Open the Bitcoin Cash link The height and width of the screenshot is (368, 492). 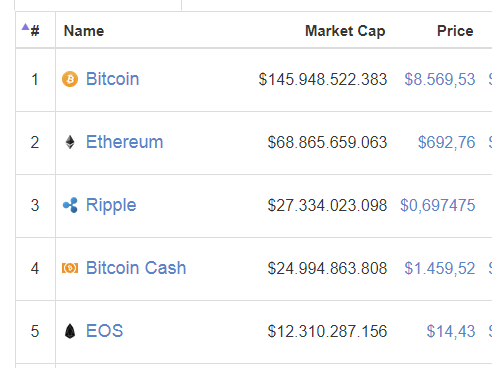click(x=136, y=268)
